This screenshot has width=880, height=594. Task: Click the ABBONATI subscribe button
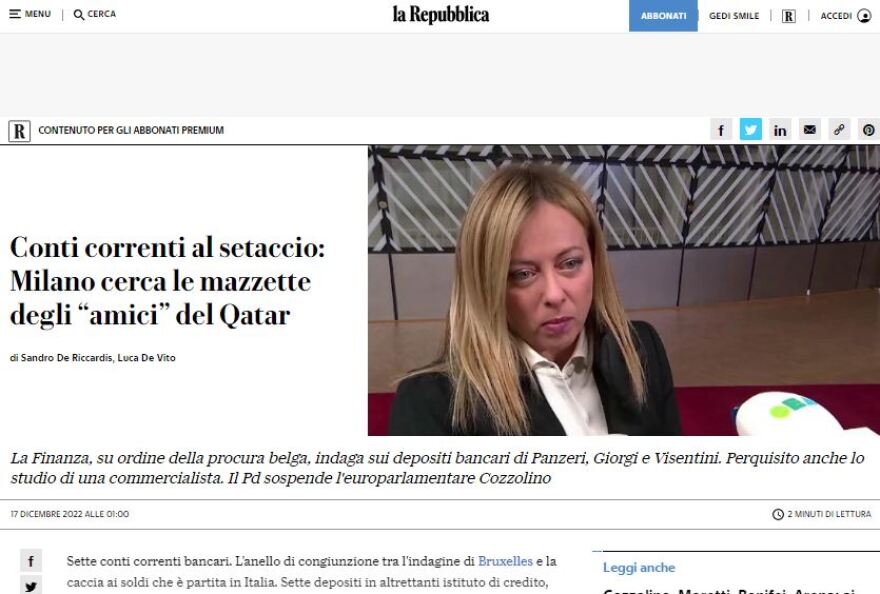pos(663,16)
